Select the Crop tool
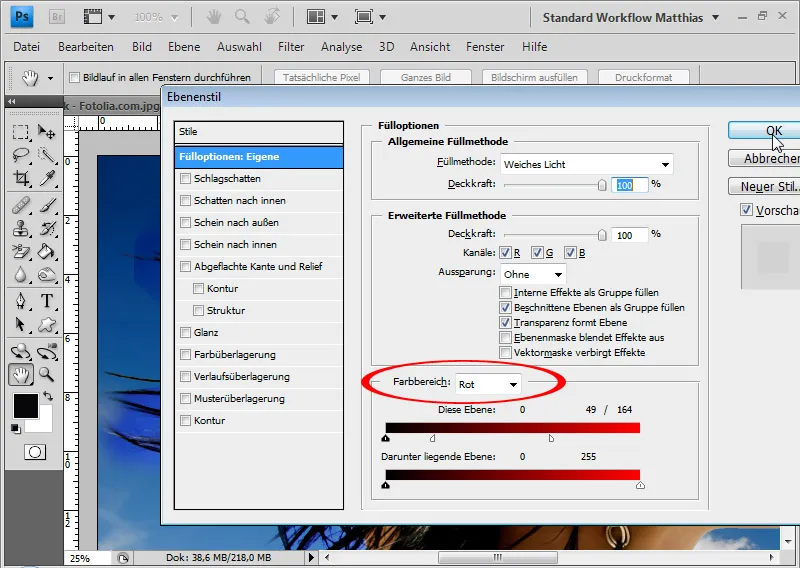The width and height of the screenshot is (800, 568). tap(20, 178)
